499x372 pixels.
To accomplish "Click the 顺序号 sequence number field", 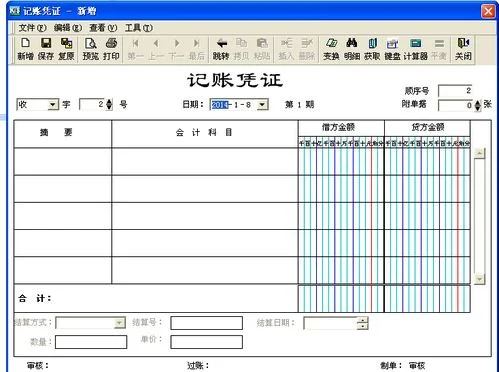I will pyautogui.click(x=455, y=91).
